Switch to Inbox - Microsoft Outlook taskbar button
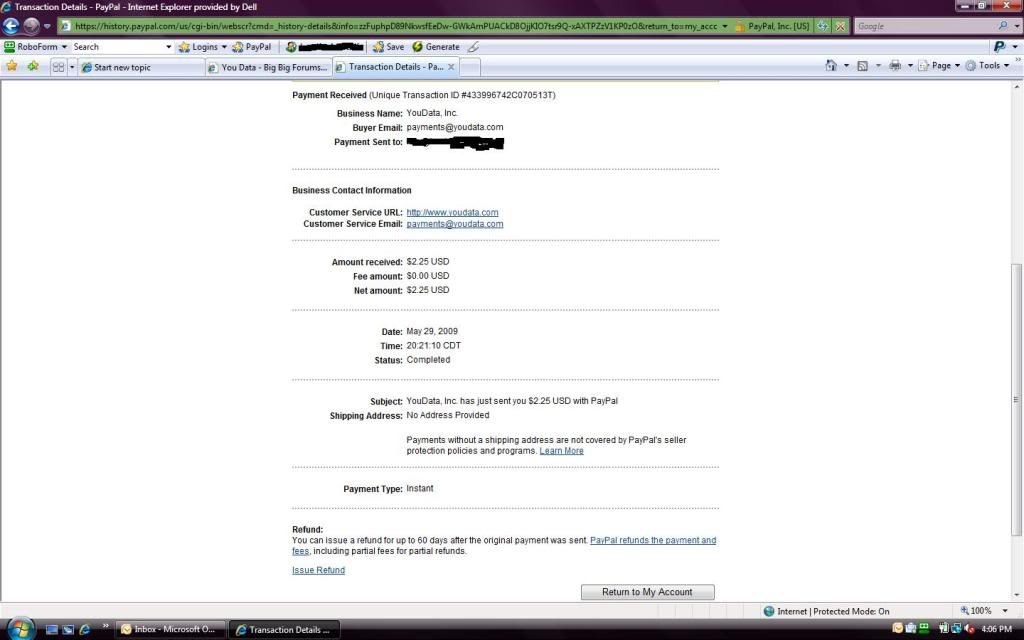This screenshot has height=640, width=1024. click(x=171, y=630)
